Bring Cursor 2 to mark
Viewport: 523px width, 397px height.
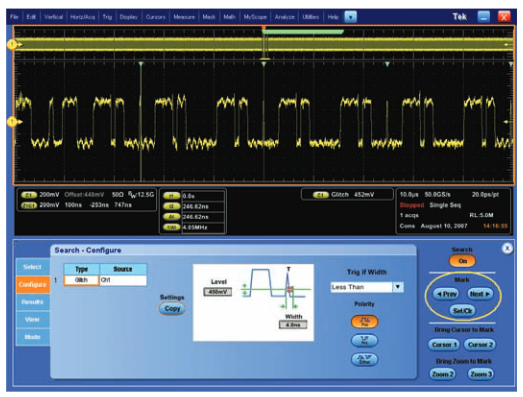click(x=480, y=345)
